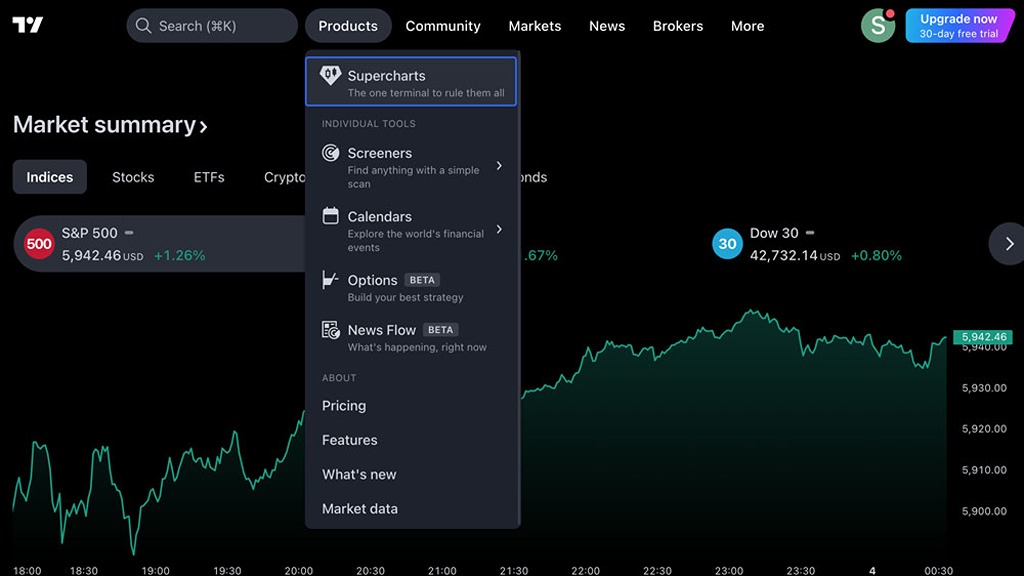Open the Market data link

point(360,509)
